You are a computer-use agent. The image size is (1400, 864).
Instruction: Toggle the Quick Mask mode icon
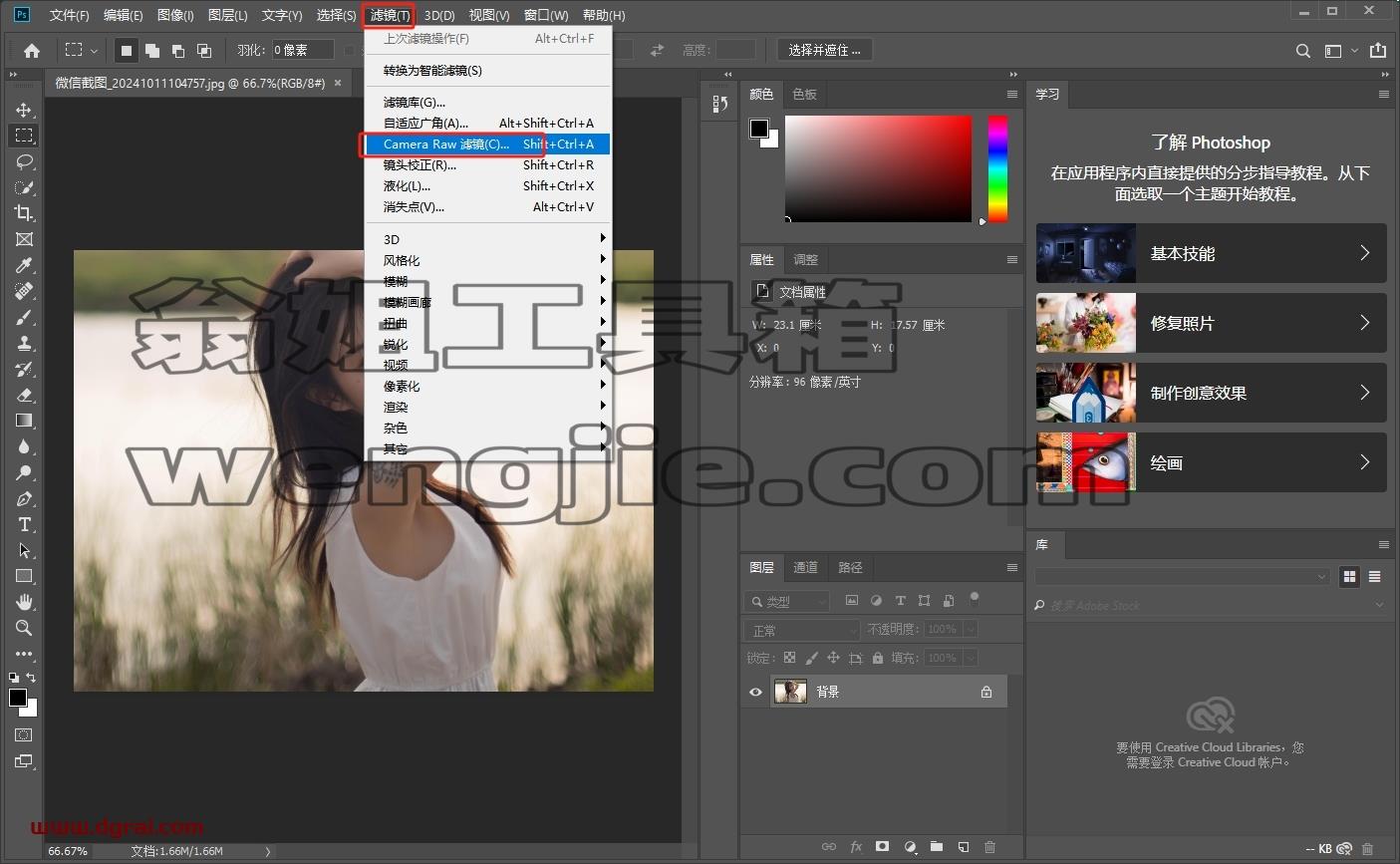(x=24, y=735)
